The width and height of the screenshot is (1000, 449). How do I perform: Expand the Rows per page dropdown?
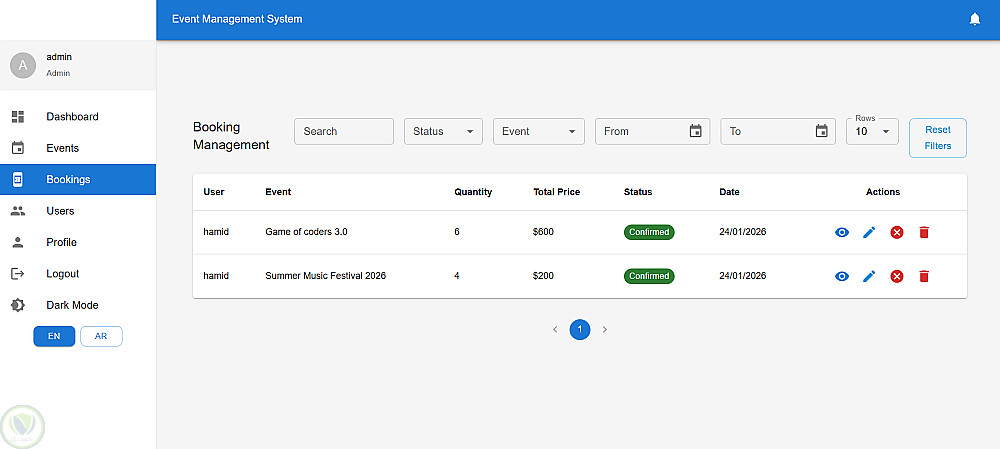872,131
